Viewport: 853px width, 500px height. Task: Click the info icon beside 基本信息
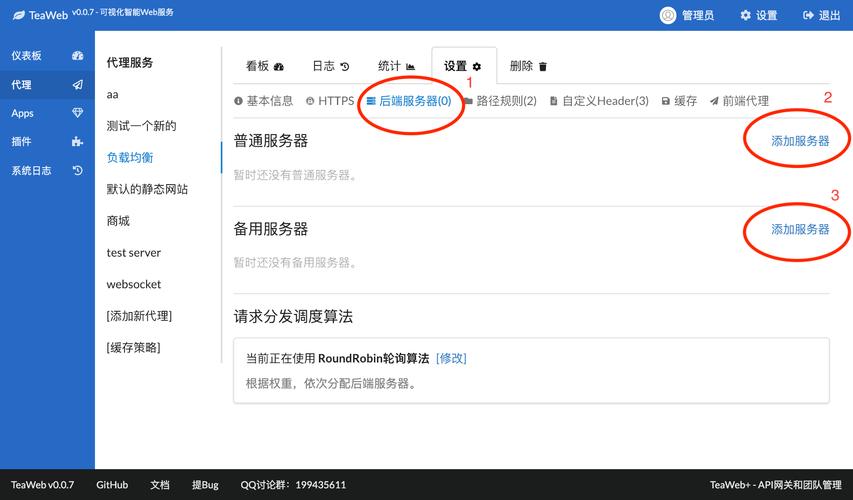[x=238, y=101]
